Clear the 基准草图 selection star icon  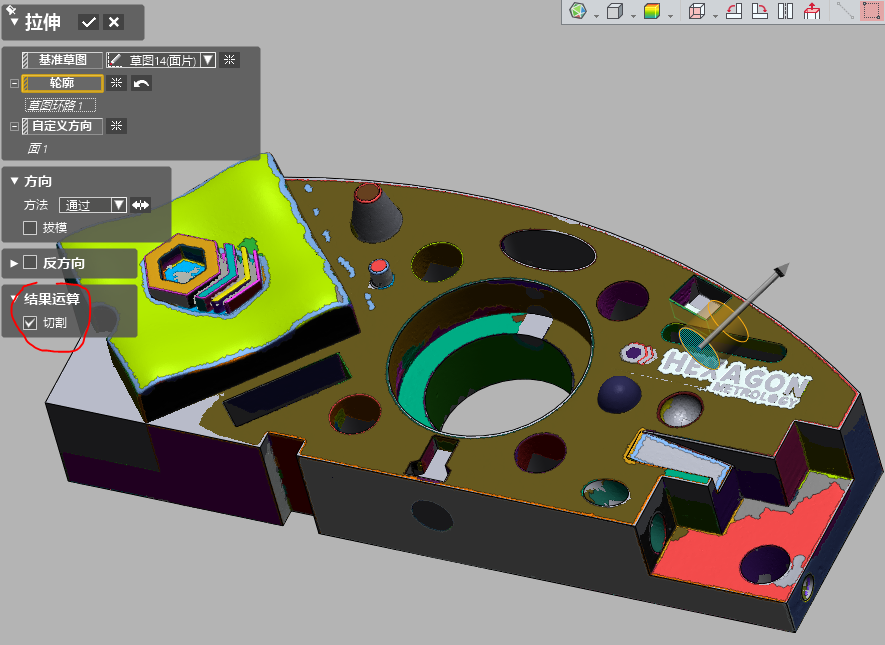point(230,60)
